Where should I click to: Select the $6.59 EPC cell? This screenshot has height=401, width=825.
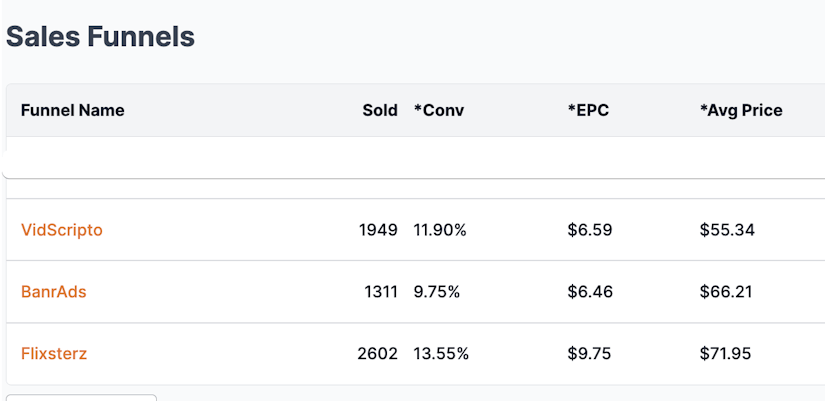tap(589, 230)
